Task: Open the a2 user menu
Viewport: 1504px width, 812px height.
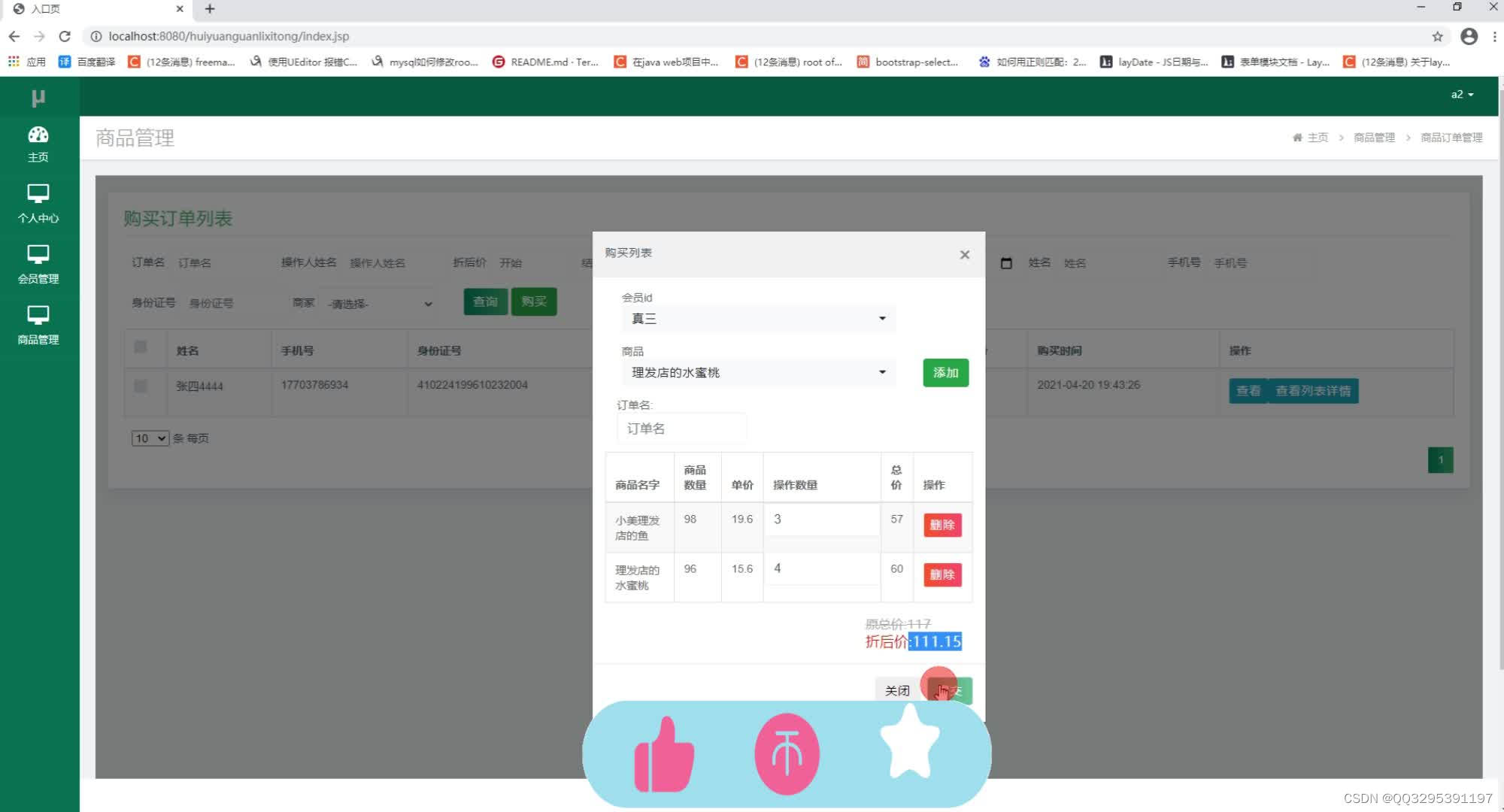Action: [x=1462, y=95]
